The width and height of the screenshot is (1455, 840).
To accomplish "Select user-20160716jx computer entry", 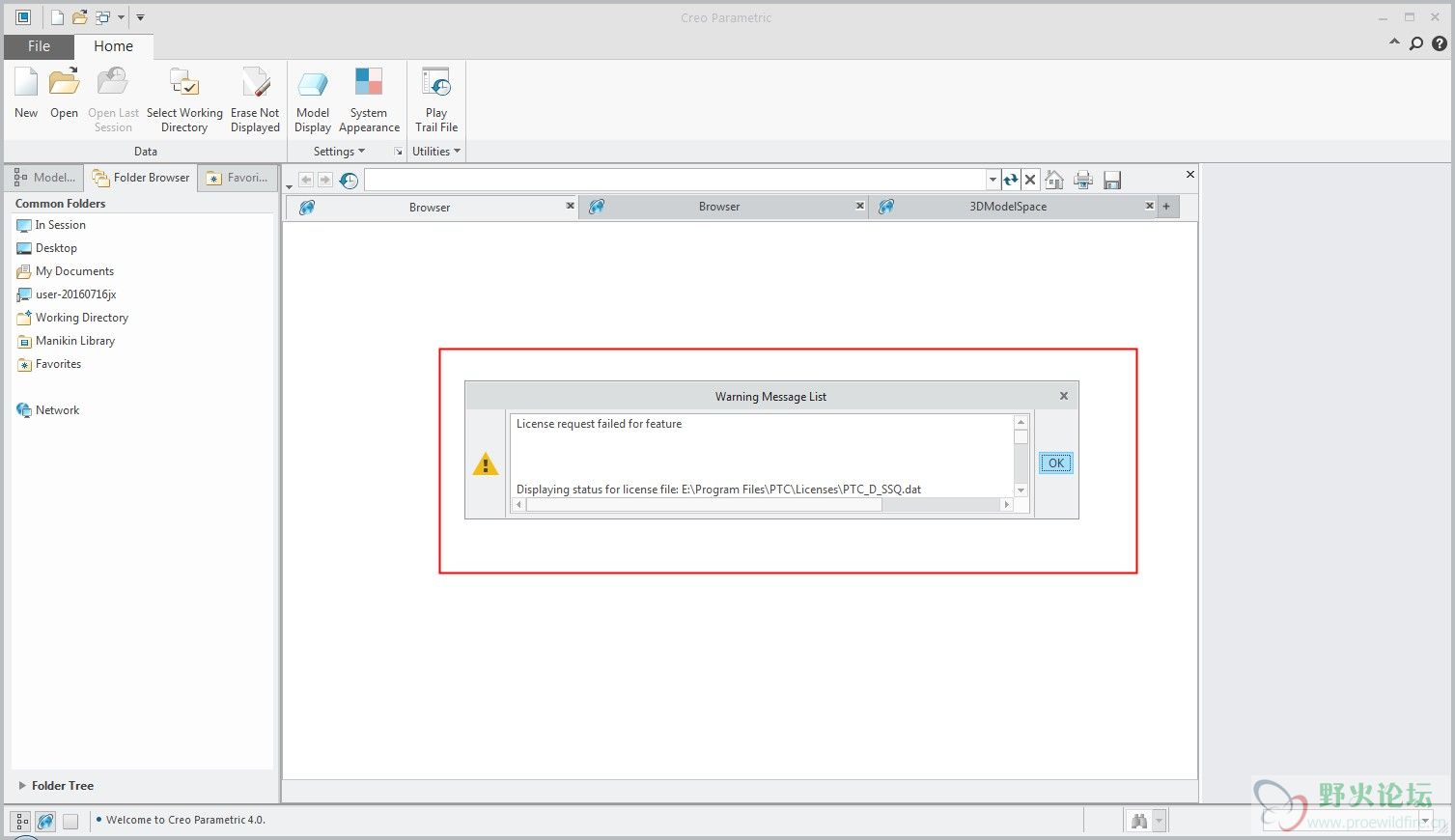I will coord(67,294).
